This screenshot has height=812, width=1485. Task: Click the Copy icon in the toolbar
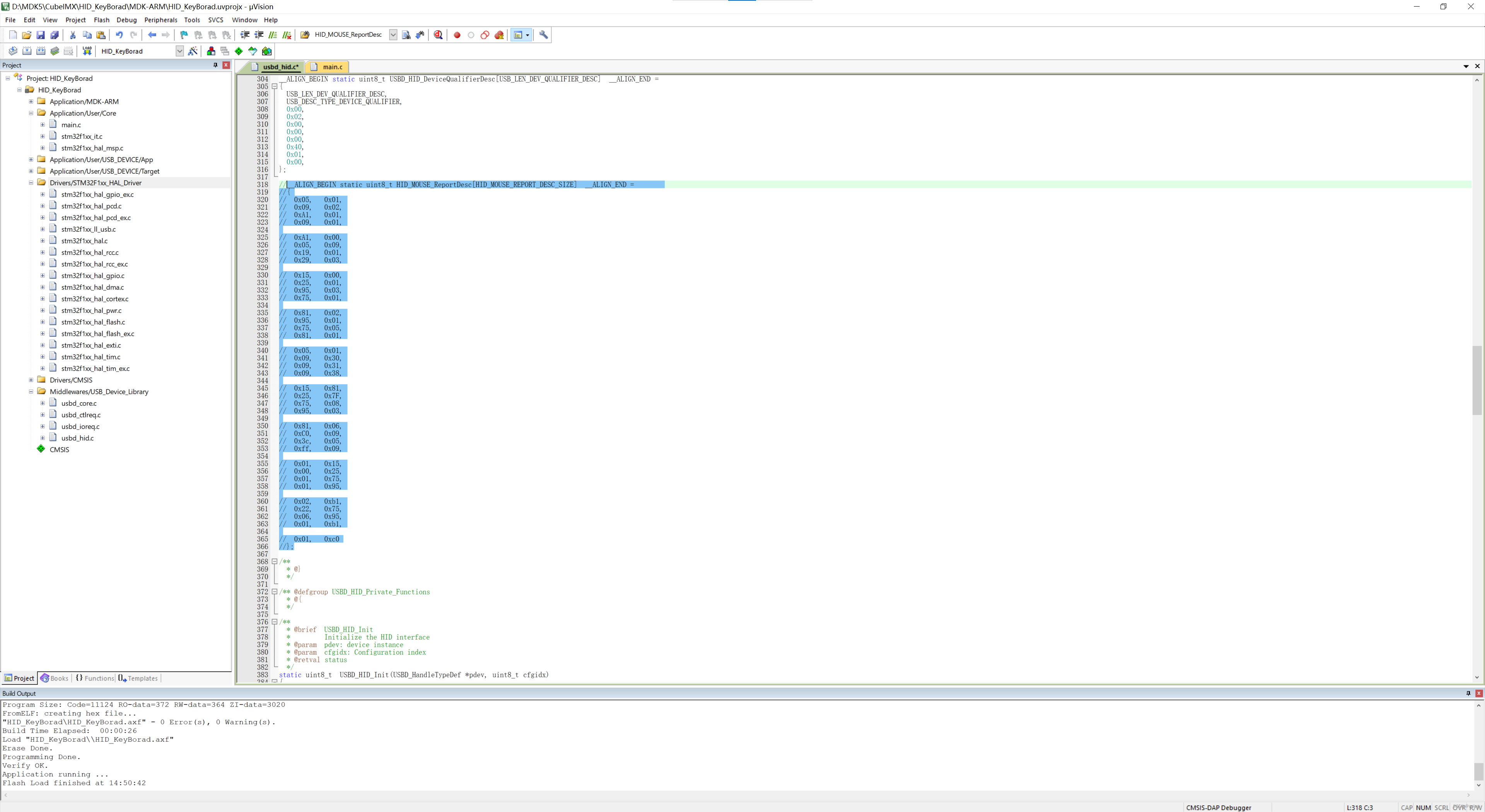coord(87,35)
